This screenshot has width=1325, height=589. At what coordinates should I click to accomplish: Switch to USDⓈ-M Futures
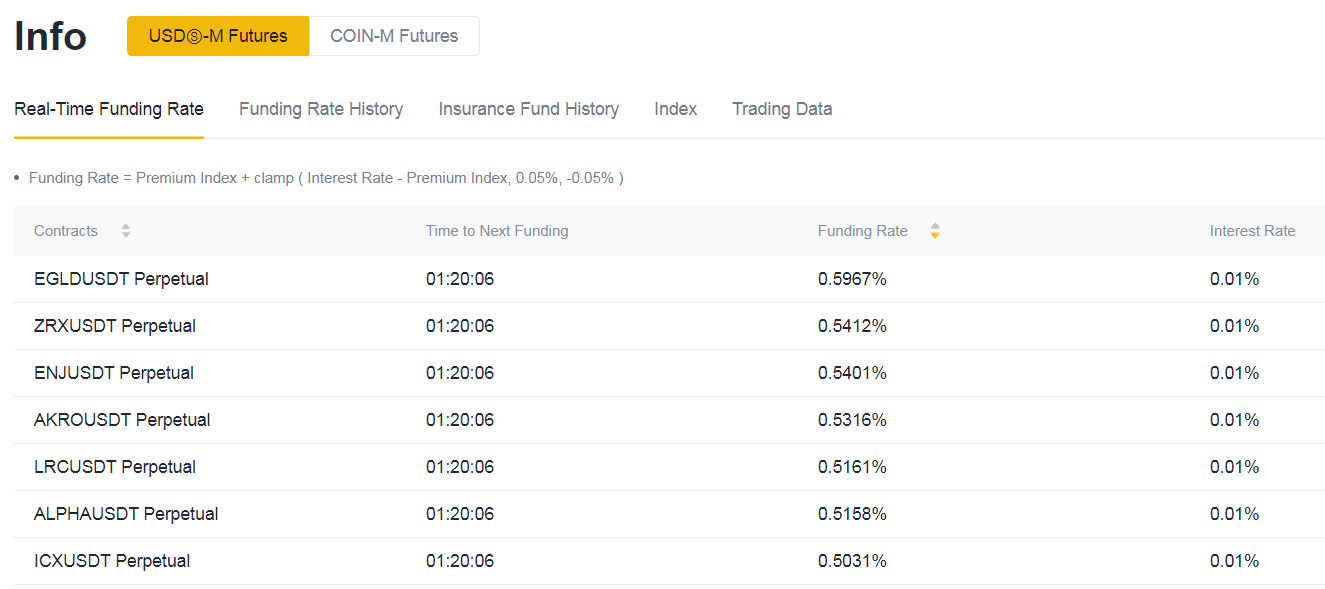(218, 36)
